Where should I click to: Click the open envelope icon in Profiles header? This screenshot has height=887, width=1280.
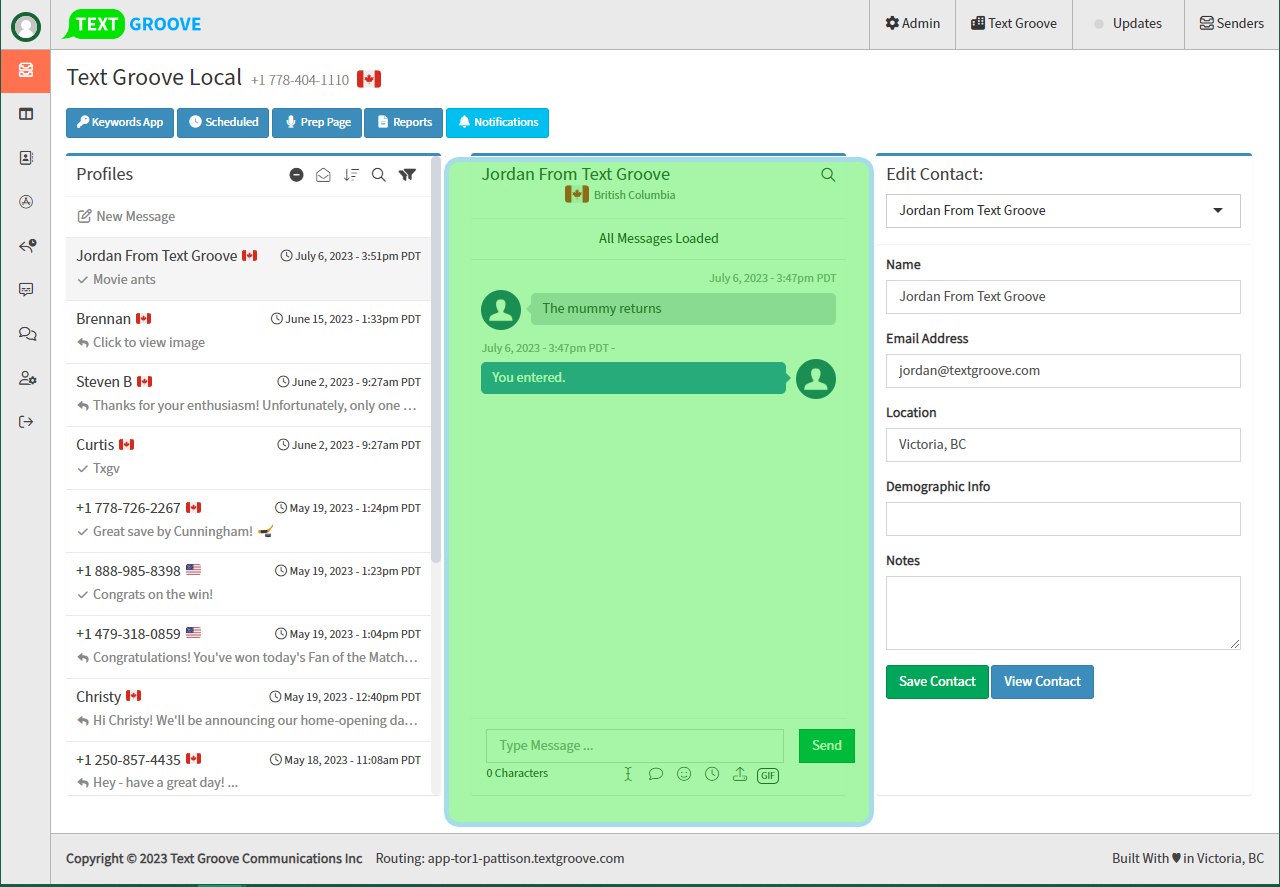coord(323,175)
